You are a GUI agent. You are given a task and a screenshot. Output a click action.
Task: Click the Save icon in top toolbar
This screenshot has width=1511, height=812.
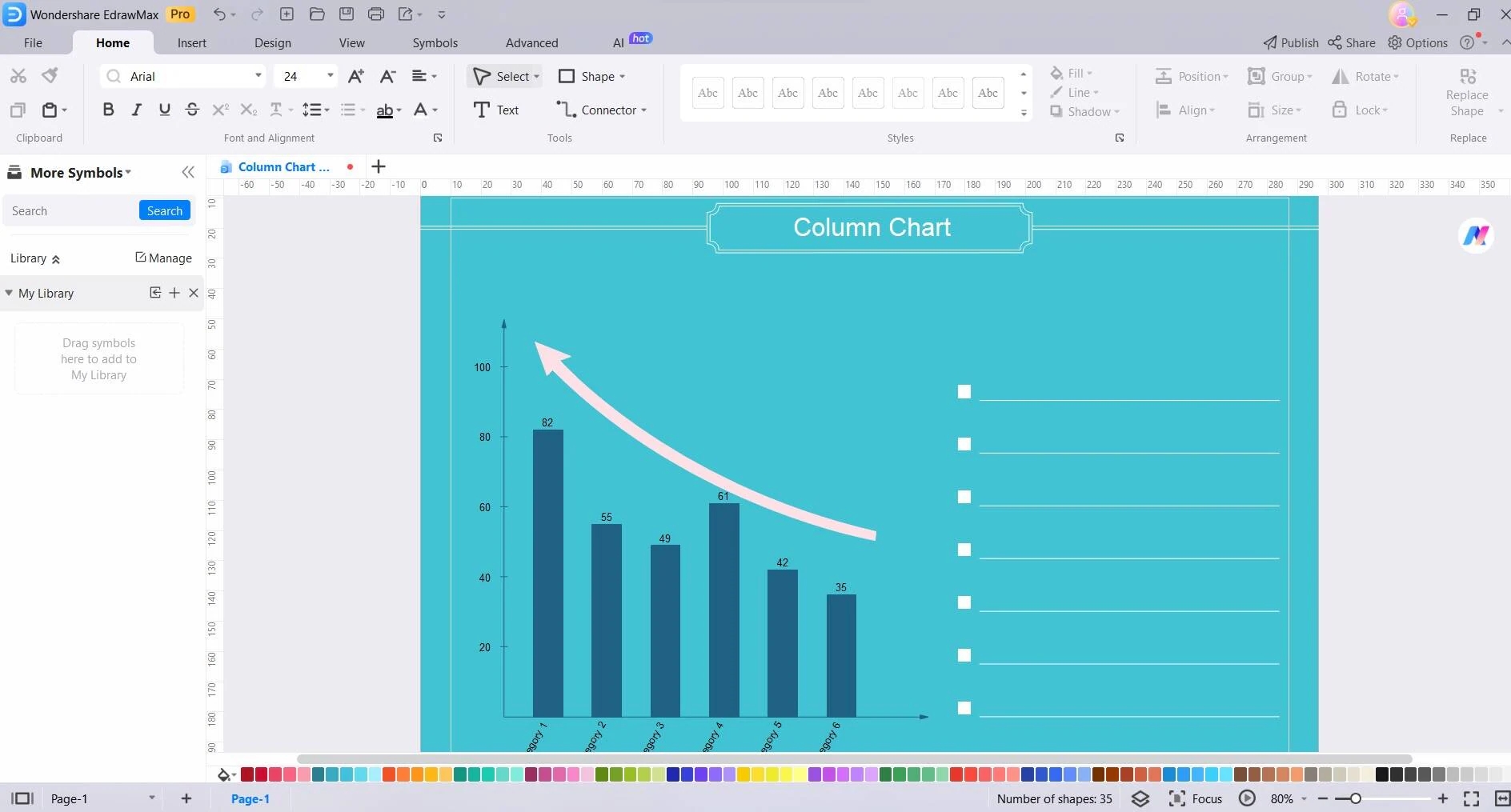click(x=346, y=14)
